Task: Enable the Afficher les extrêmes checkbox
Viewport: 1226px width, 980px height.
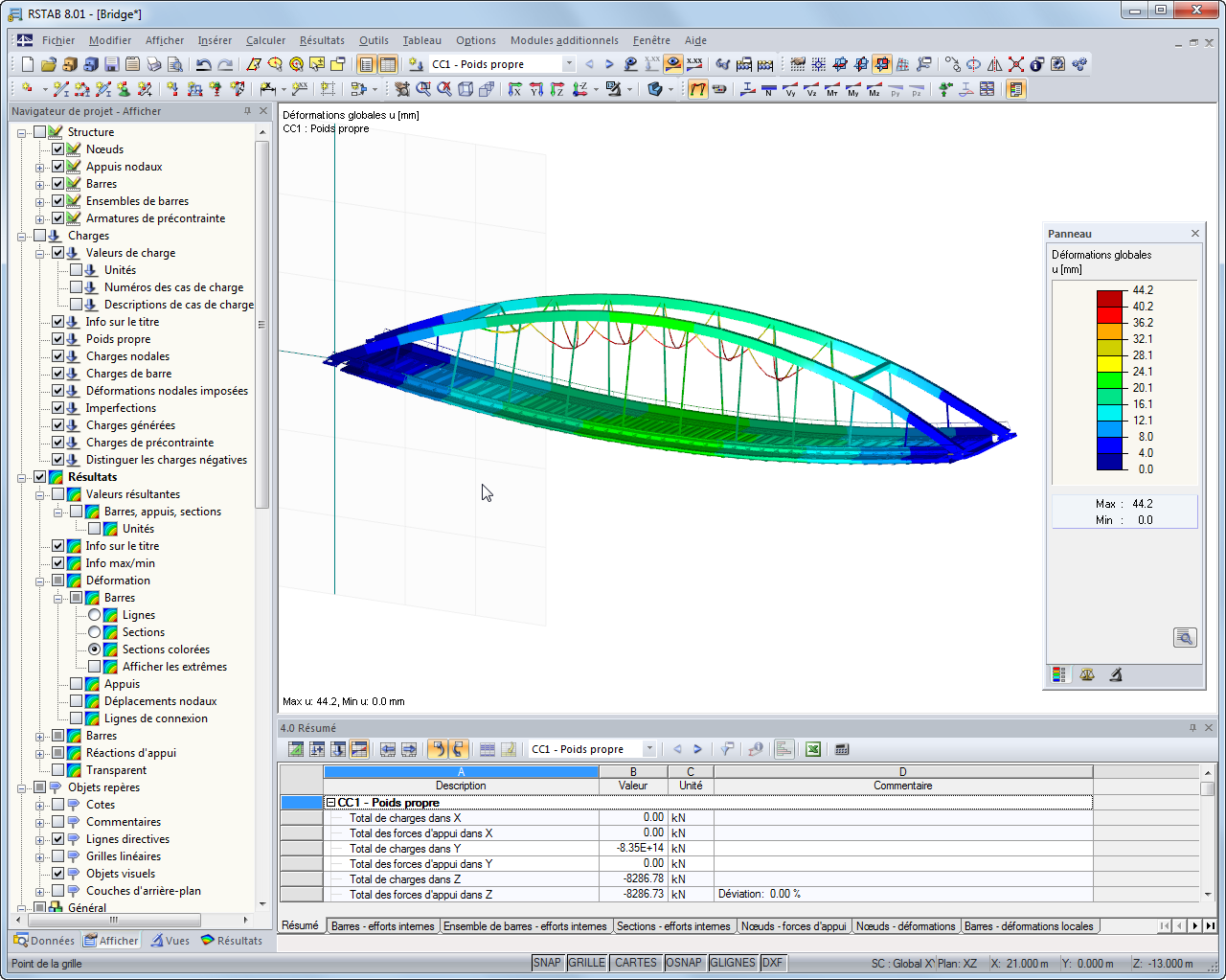Action: point(95,667)
